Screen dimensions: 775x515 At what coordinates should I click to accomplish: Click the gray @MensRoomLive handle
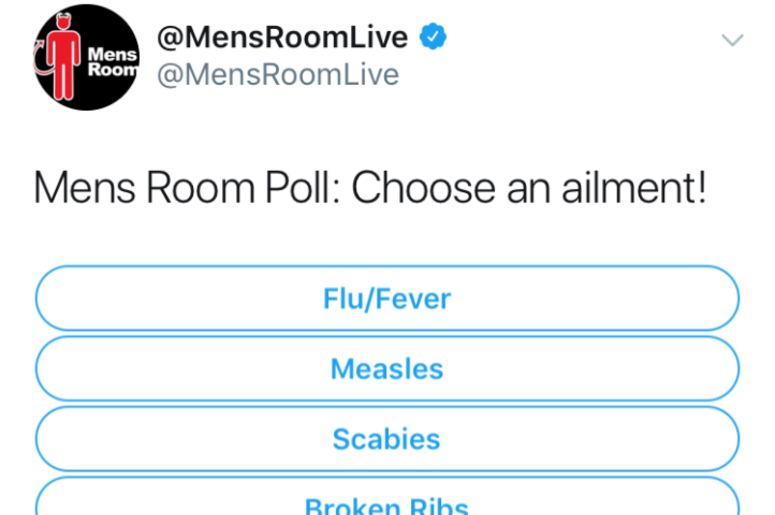tap(278, 75)
